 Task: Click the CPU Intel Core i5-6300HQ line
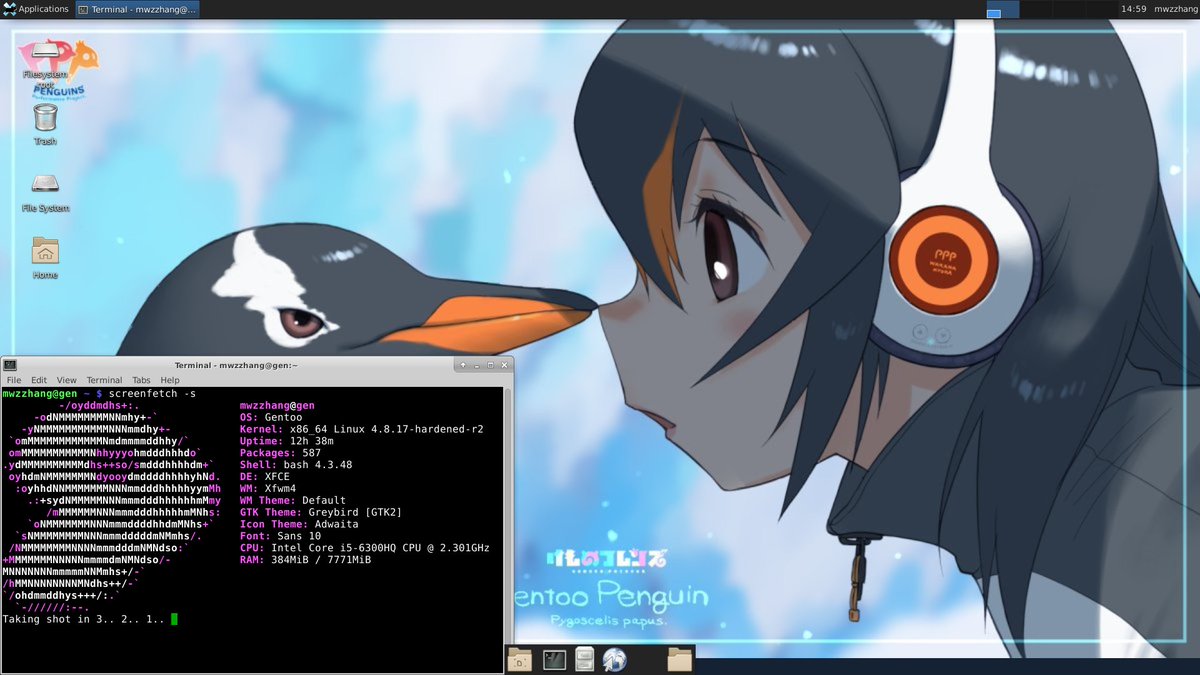[365, 548]
